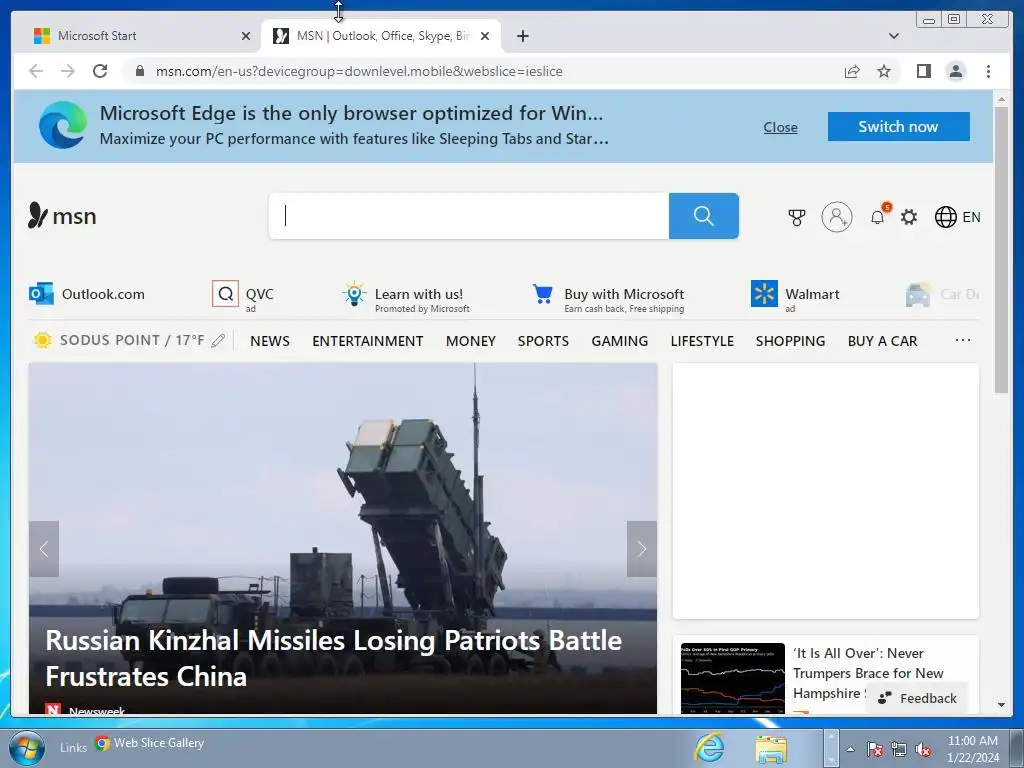Open the Trumpers polling chart thumbnail

tap(733, 678)
